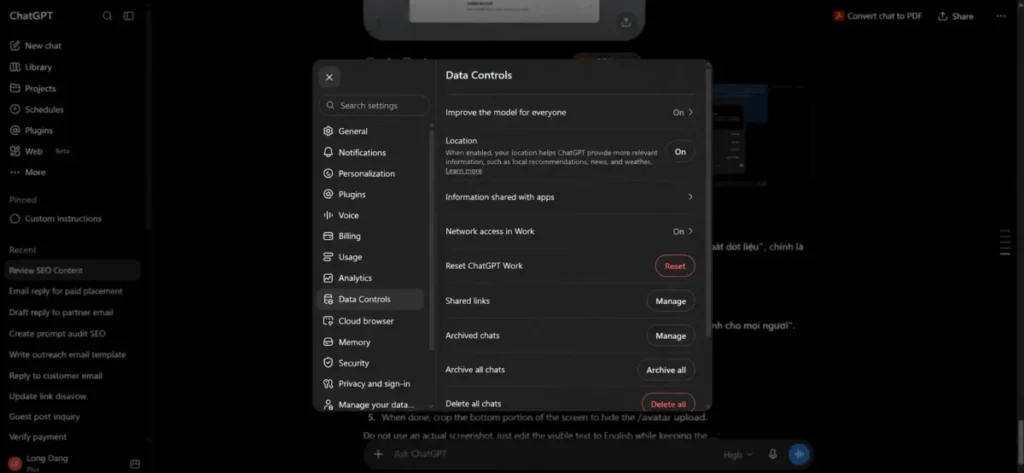This screenshot has height=473, width=1024.
Task: Open Library in sidebar
Action: click(72, 67)
